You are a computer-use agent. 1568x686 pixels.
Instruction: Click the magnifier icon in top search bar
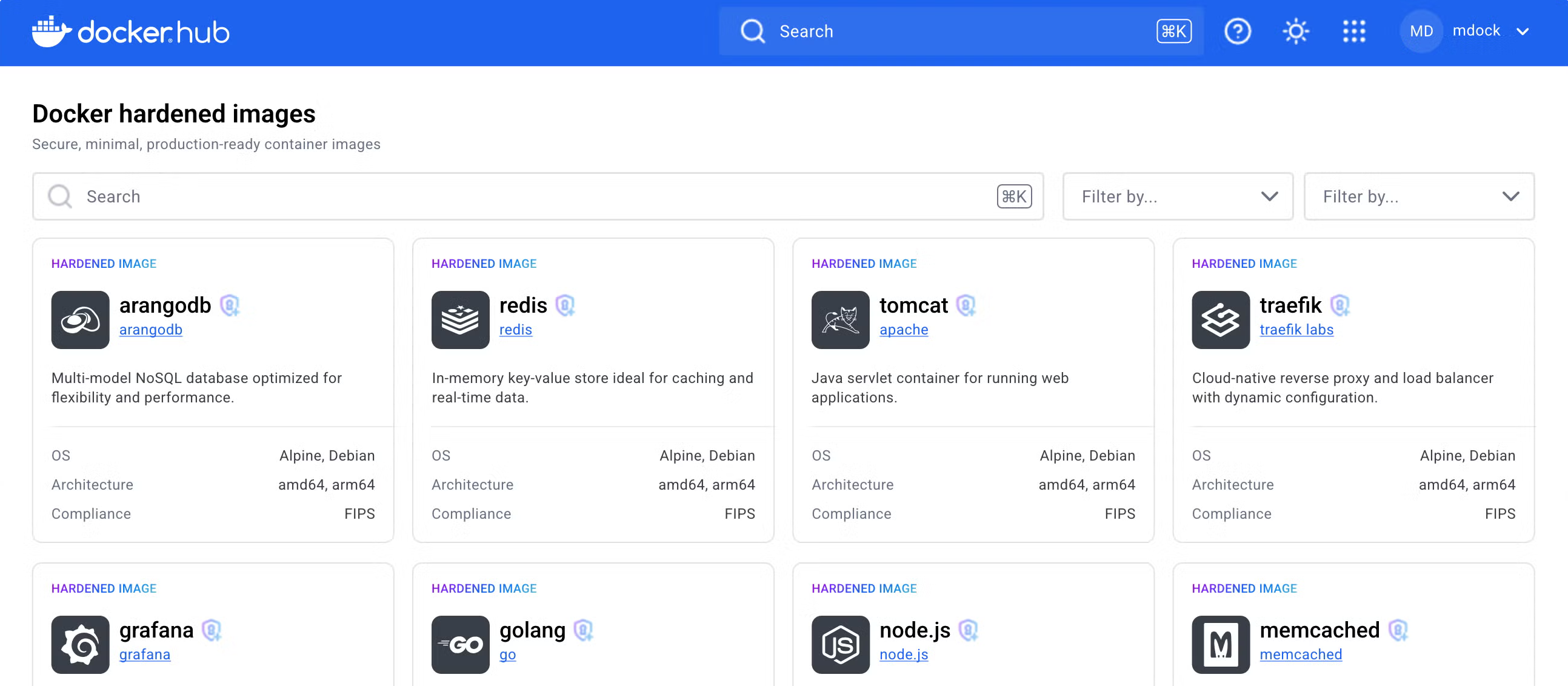coord(753,31)
